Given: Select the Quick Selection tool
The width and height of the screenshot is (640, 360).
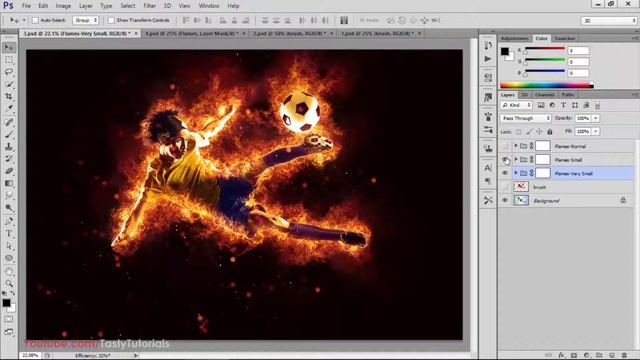Looking at the screenshot, I should click(9, 84).
